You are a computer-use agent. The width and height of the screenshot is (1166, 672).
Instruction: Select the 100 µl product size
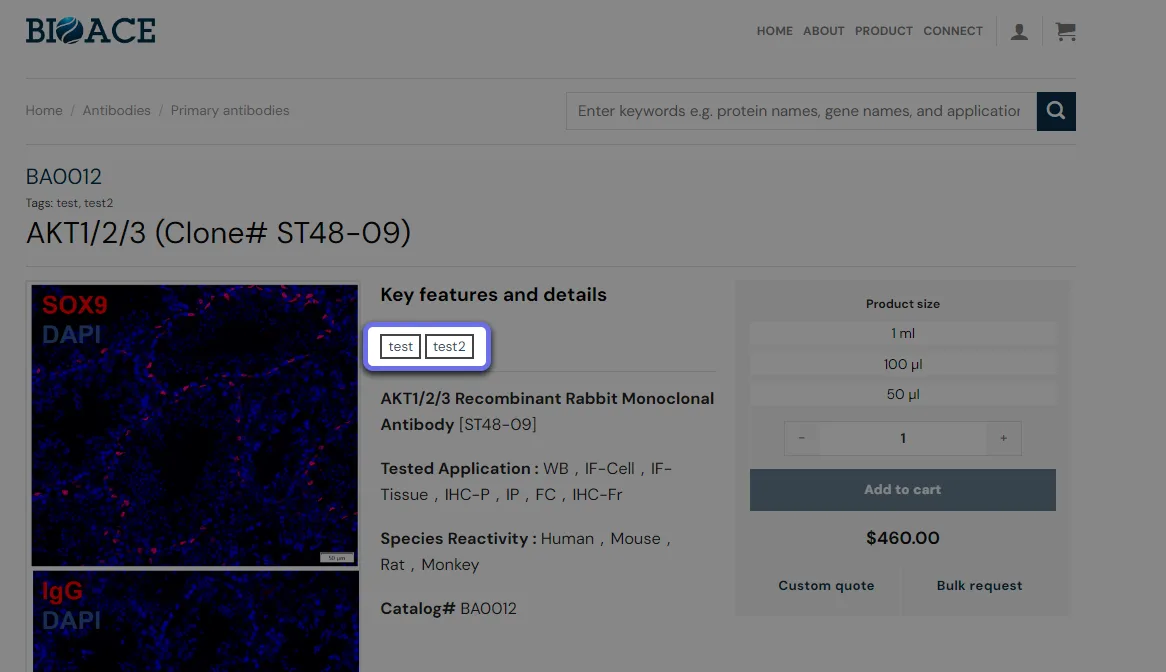pyautogui.click(x=903, y=364)
